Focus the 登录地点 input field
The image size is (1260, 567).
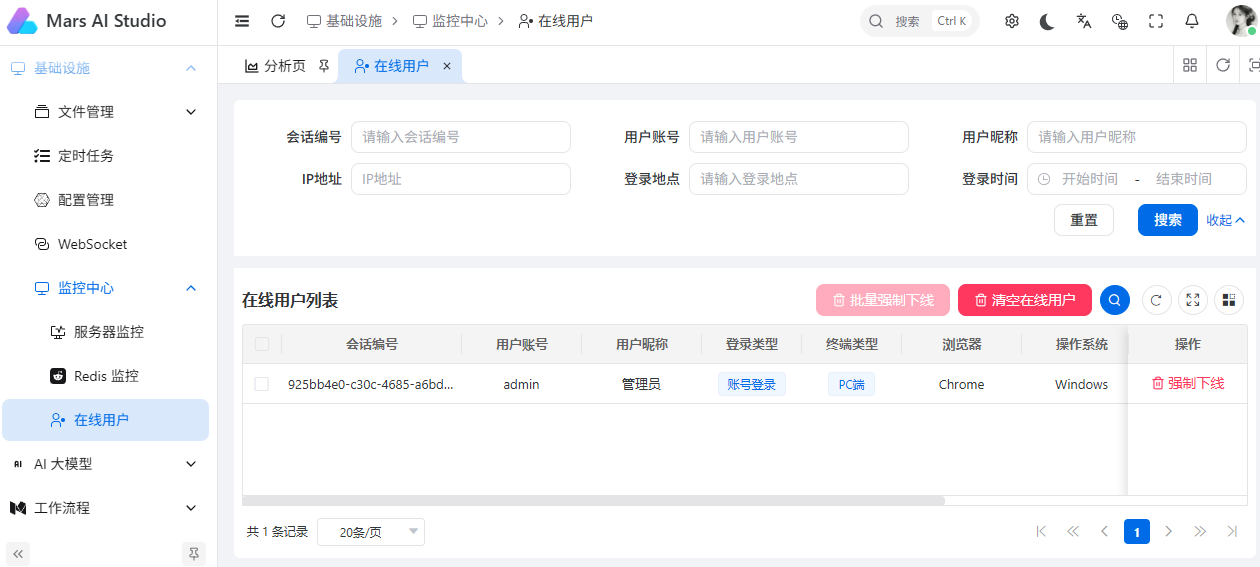799,179
